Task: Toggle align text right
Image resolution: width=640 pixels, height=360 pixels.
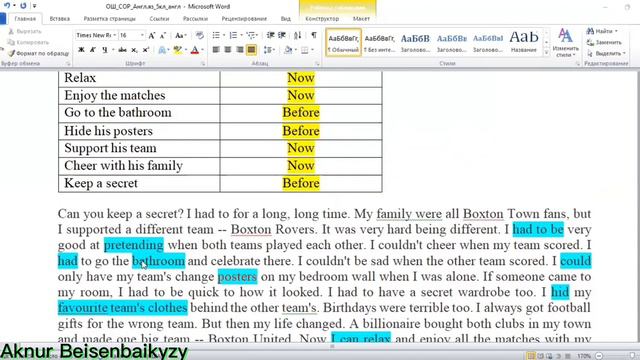Action: click(x=240, y=50)
